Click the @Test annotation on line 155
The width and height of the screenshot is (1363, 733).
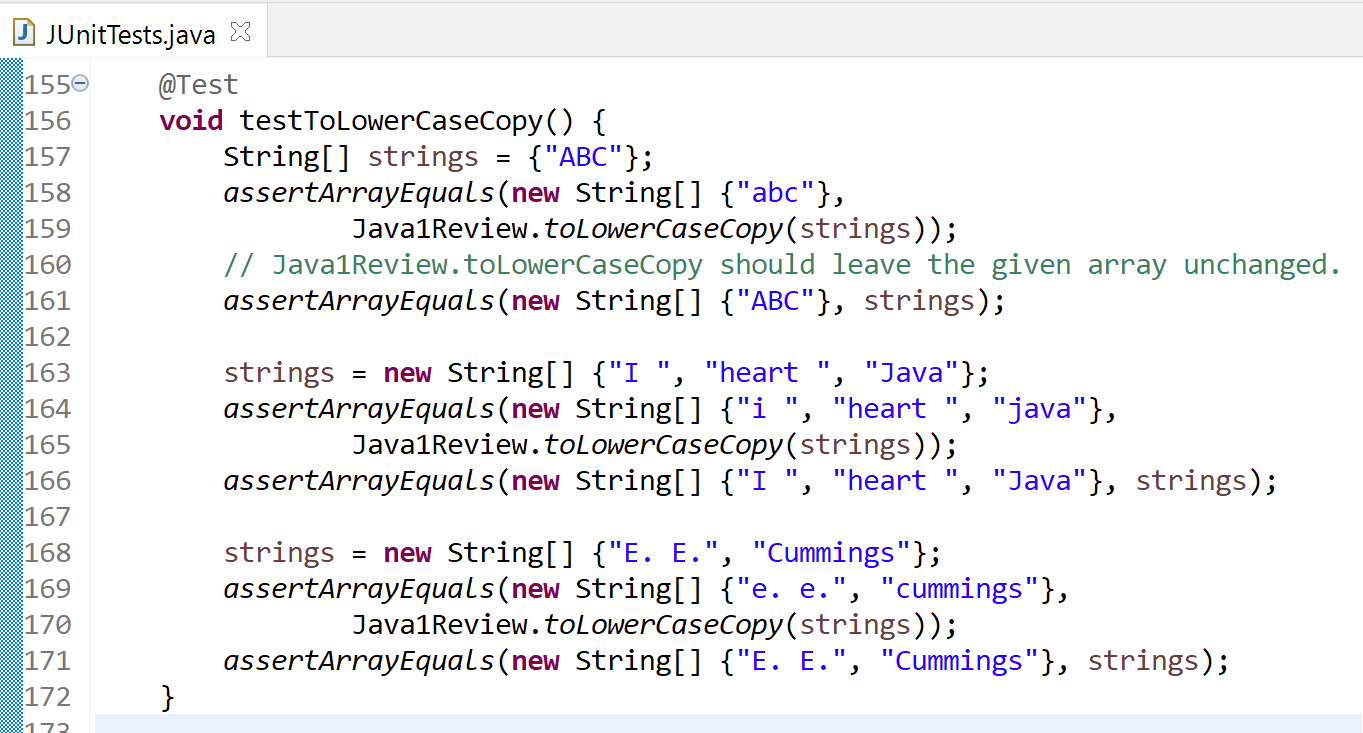tap(198, 84)
